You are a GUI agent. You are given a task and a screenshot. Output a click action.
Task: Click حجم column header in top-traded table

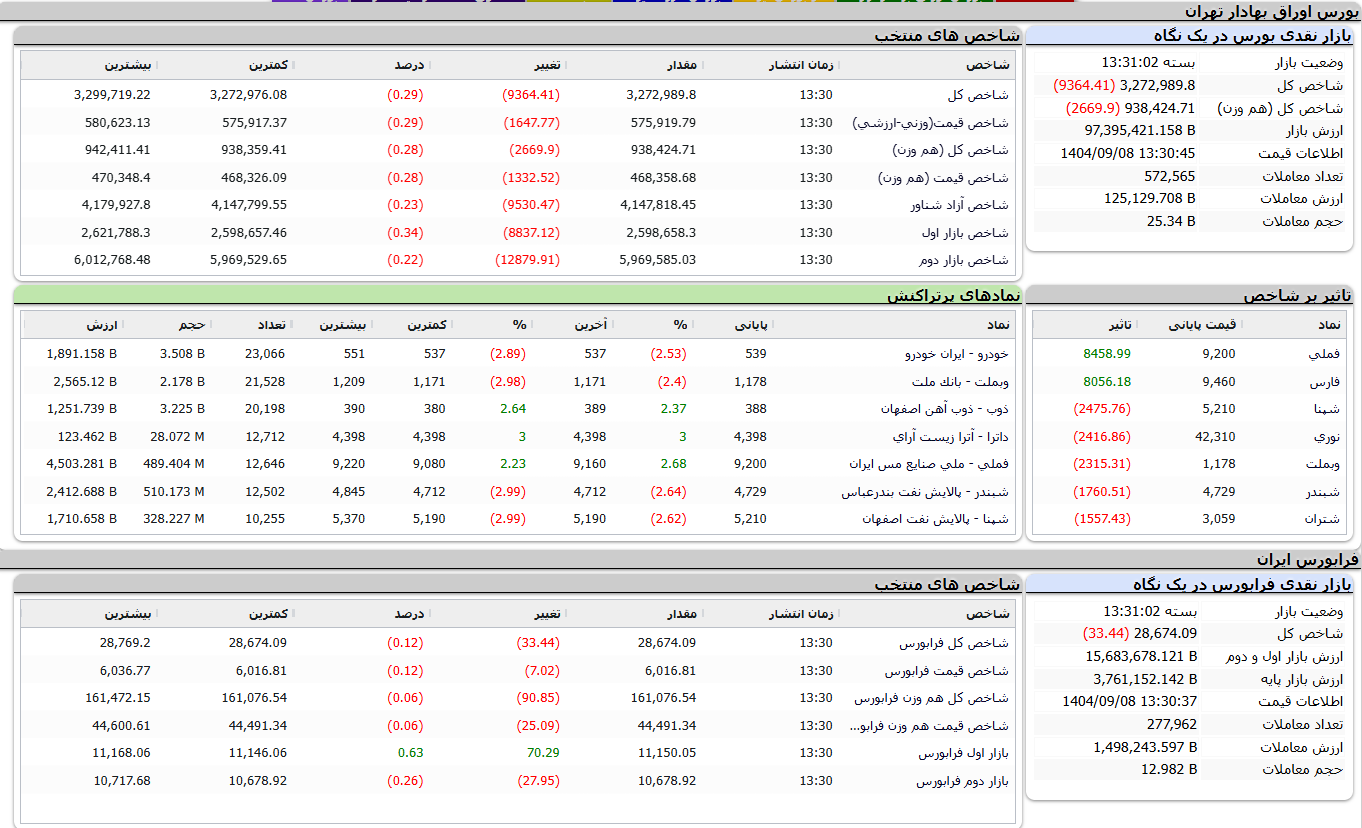pos(193,325)
